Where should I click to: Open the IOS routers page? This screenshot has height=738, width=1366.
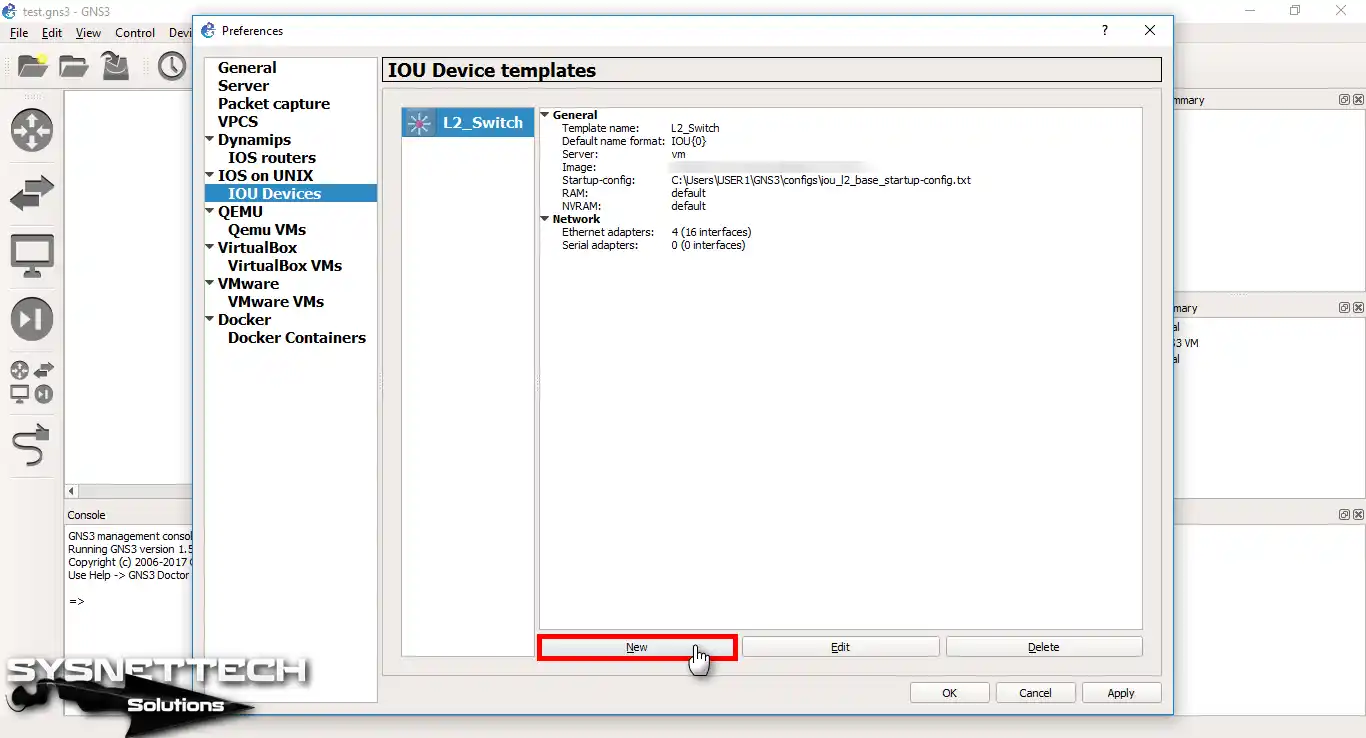[272, 158]
